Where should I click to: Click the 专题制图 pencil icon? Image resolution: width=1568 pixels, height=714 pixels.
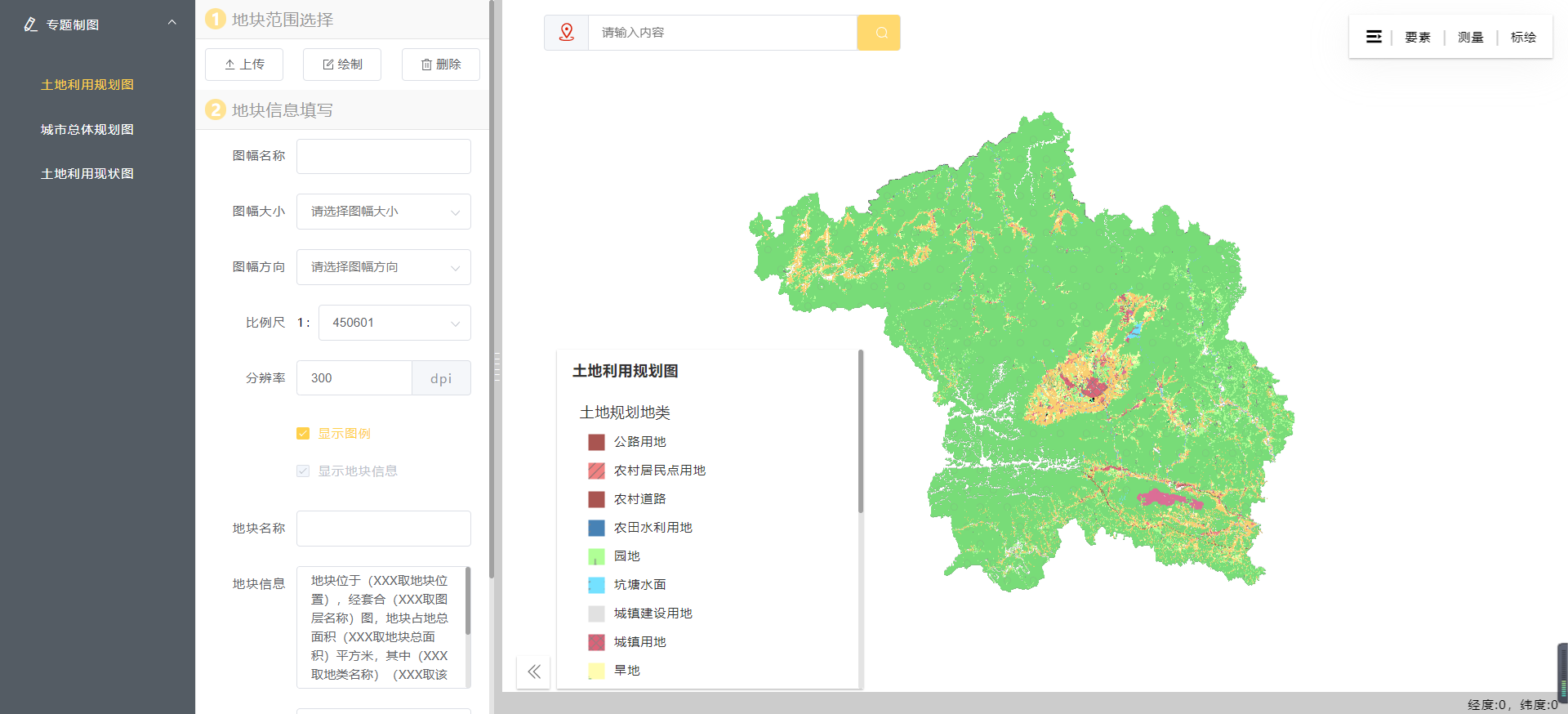point(30,25)
